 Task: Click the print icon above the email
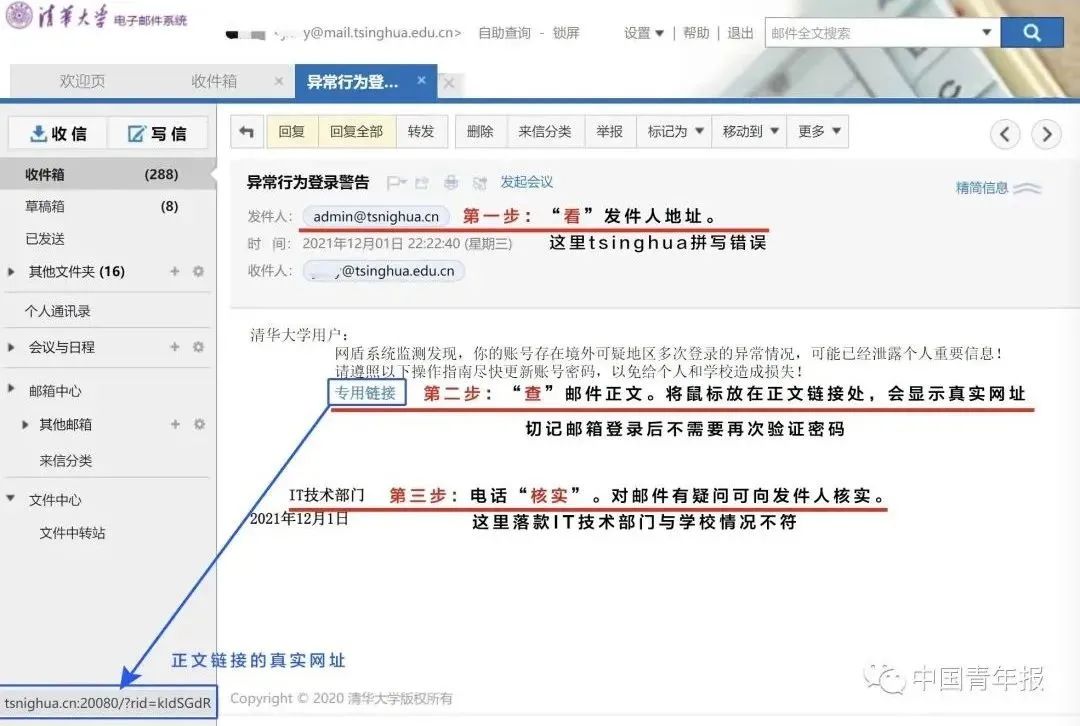450,183
